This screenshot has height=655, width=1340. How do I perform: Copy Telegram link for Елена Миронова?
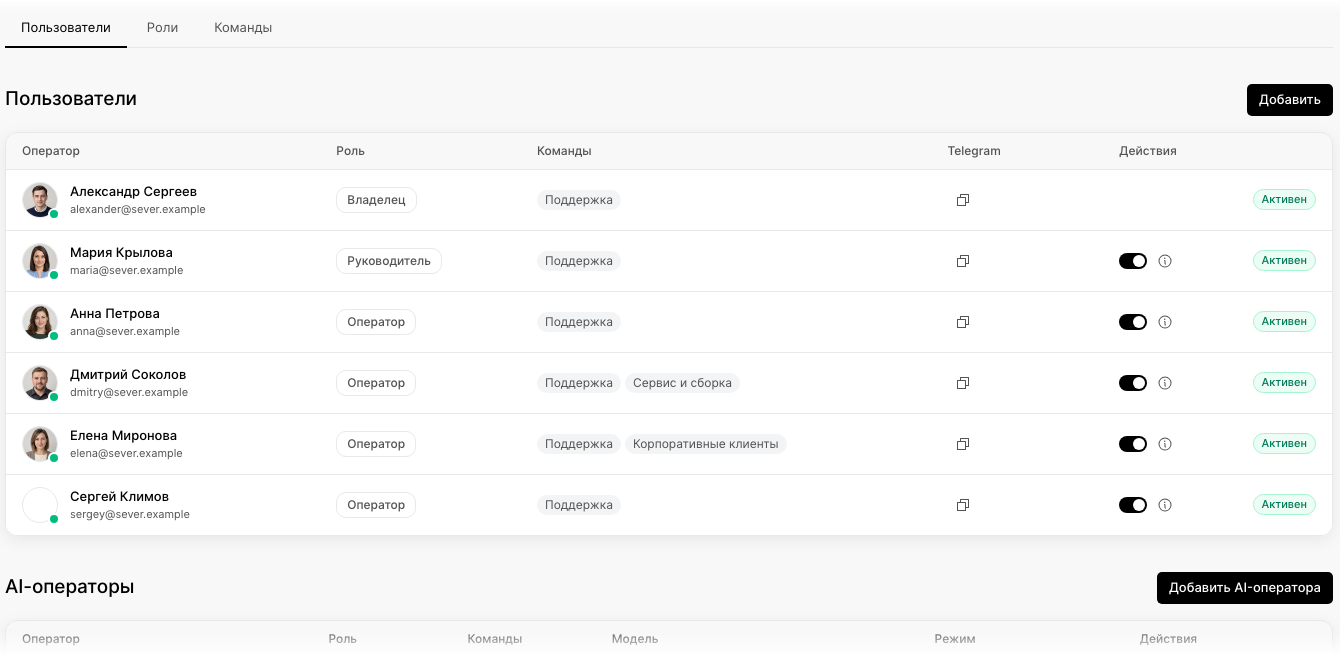963,444
